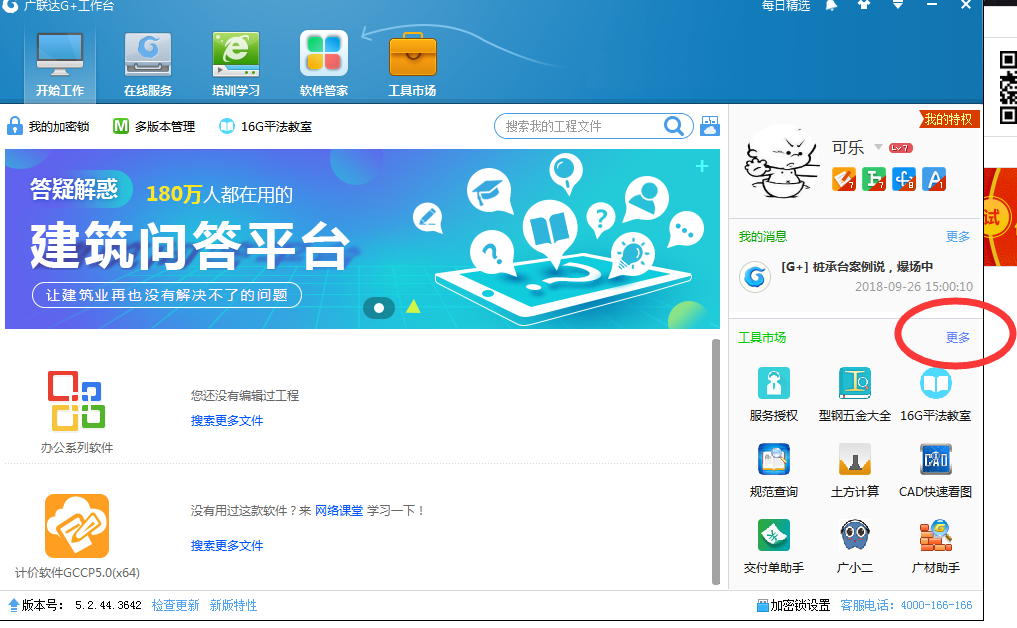Click the user avatar image
The height and width of the screenshot is (628, 1017).
coord(782,162)
